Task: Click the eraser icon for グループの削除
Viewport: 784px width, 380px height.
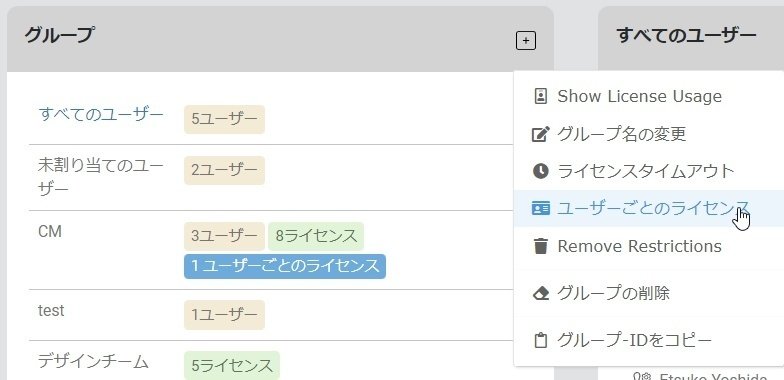Action: point(540,293)
